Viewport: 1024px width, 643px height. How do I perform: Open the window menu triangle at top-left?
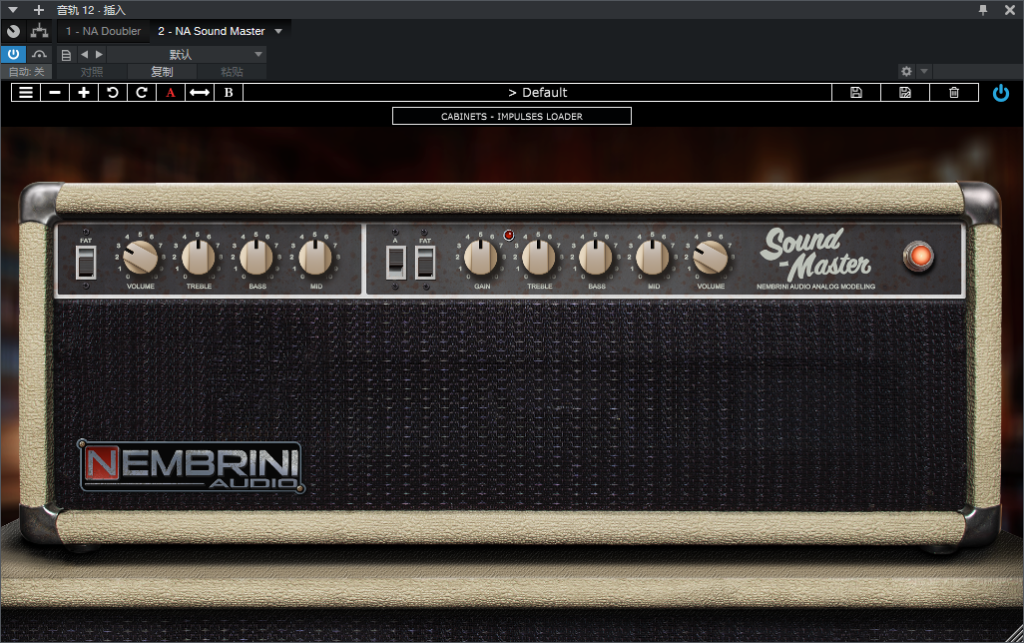(12, 10)
